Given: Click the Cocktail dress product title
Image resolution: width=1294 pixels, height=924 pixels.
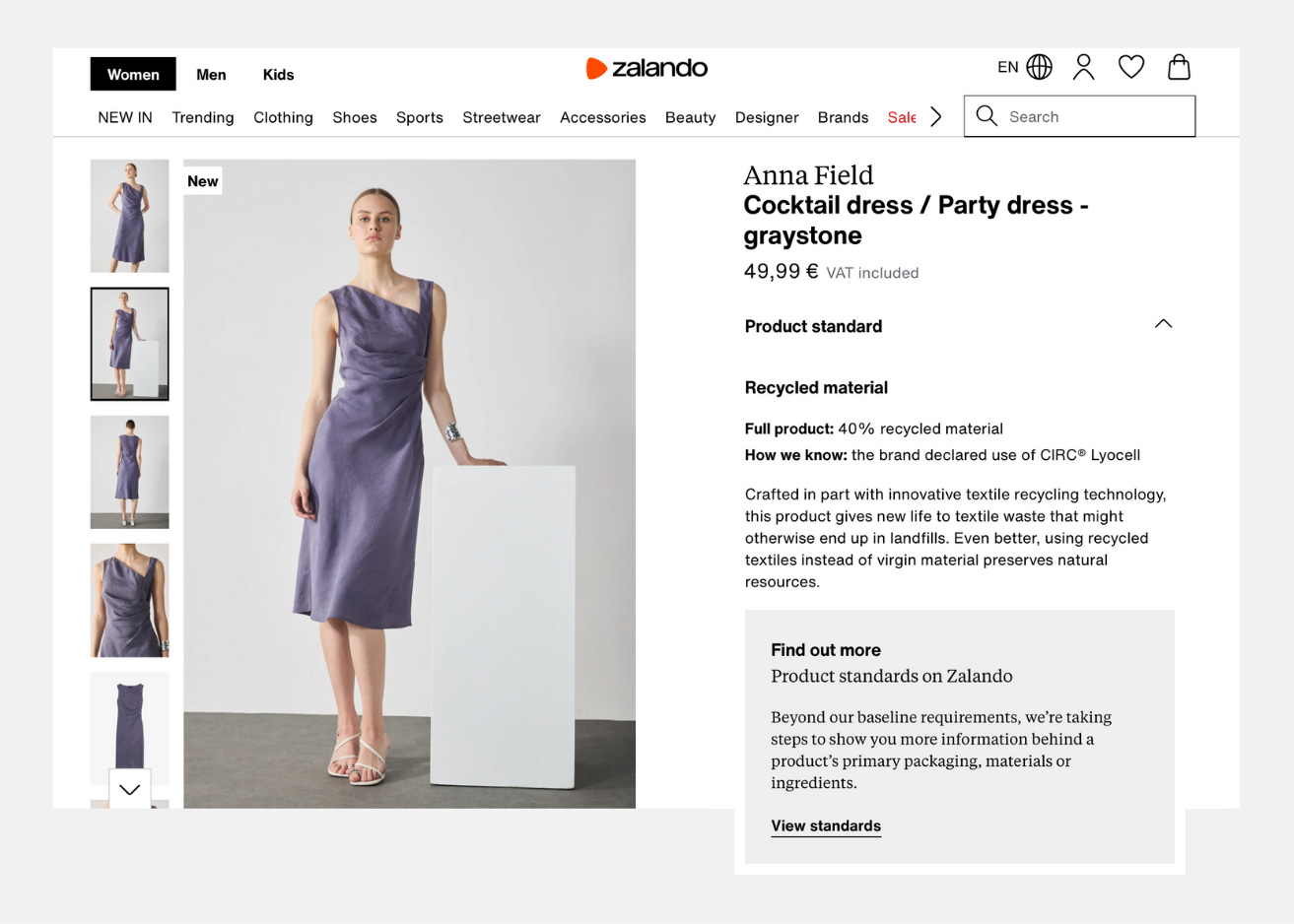Looking at the screenshot, I should click(x=916, y=220).
